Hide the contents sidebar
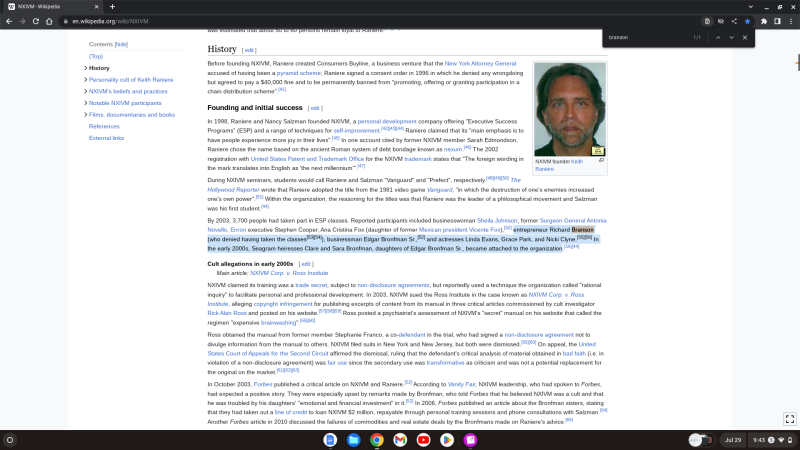 [x=121, y=44]
